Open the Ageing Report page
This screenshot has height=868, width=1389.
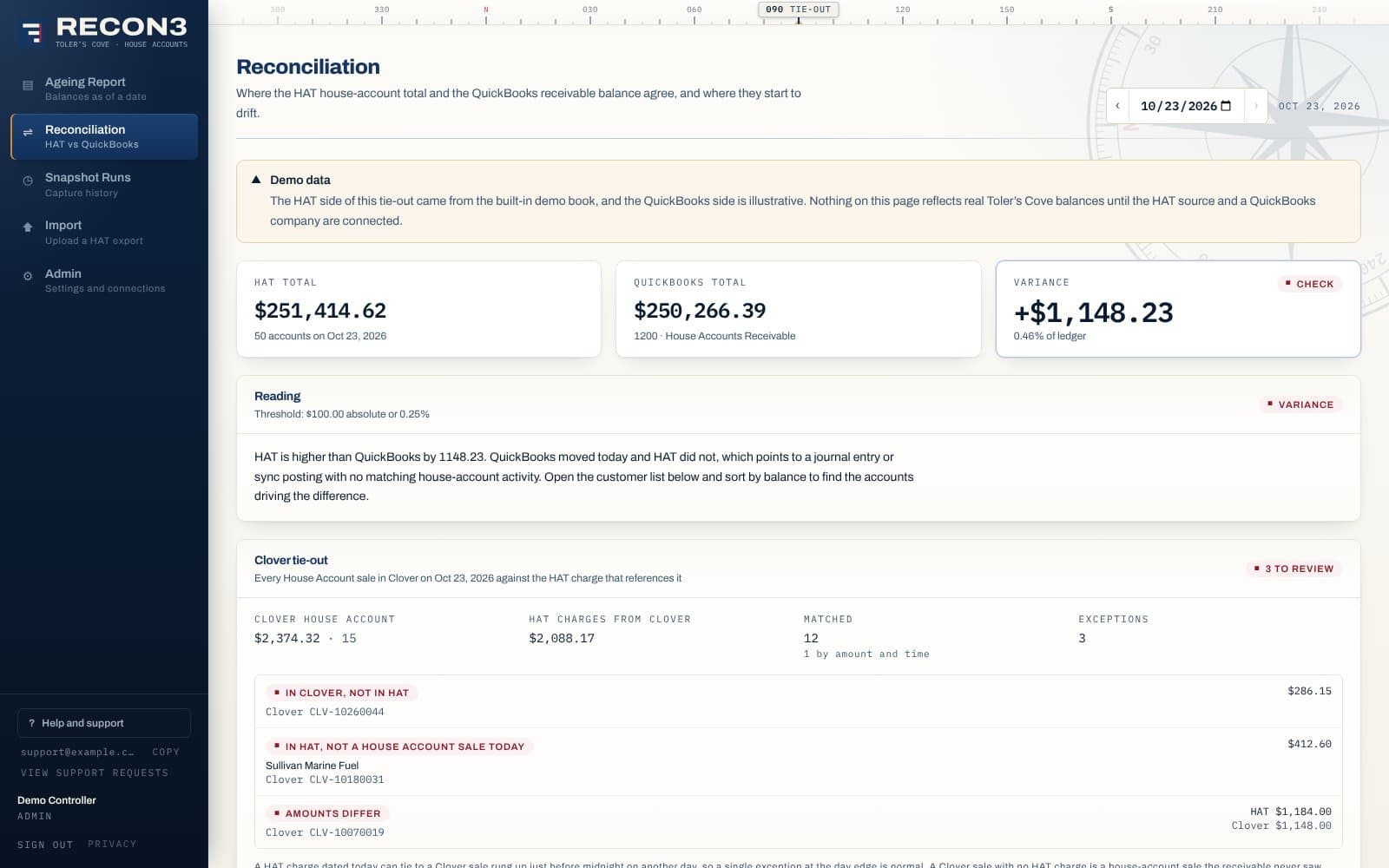pos(104,89)
